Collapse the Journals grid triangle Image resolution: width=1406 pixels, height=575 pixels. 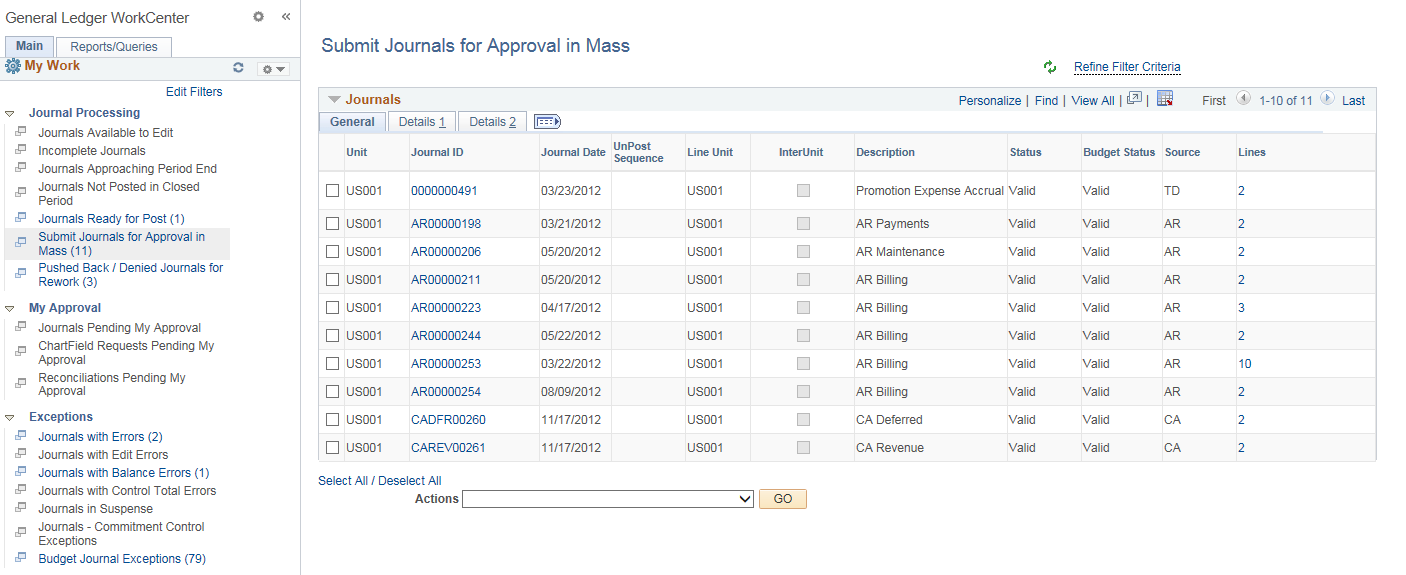(334, 100)
